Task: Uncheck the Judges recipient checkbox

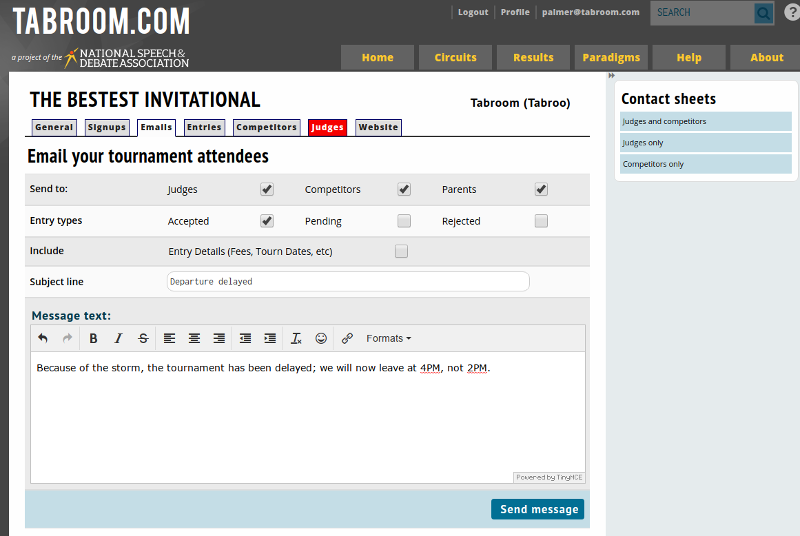Action: (x=267, y=189)
